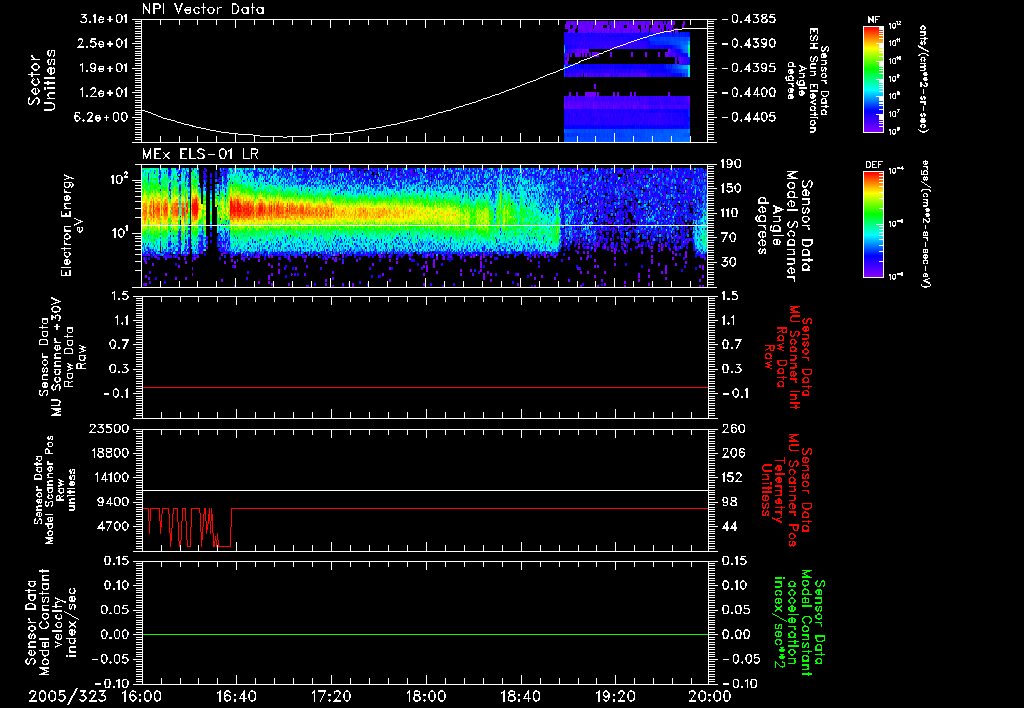1024x708 pixels.
Task: Click the '14100' scanner position tick
Action: coord(108,477)
